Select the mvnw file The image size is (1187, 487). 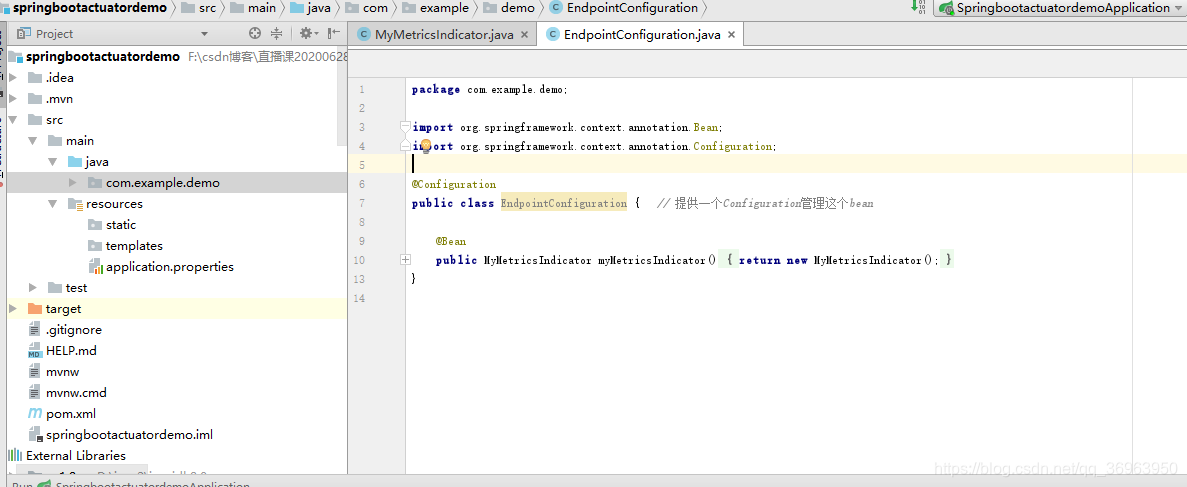pos(62,372)
